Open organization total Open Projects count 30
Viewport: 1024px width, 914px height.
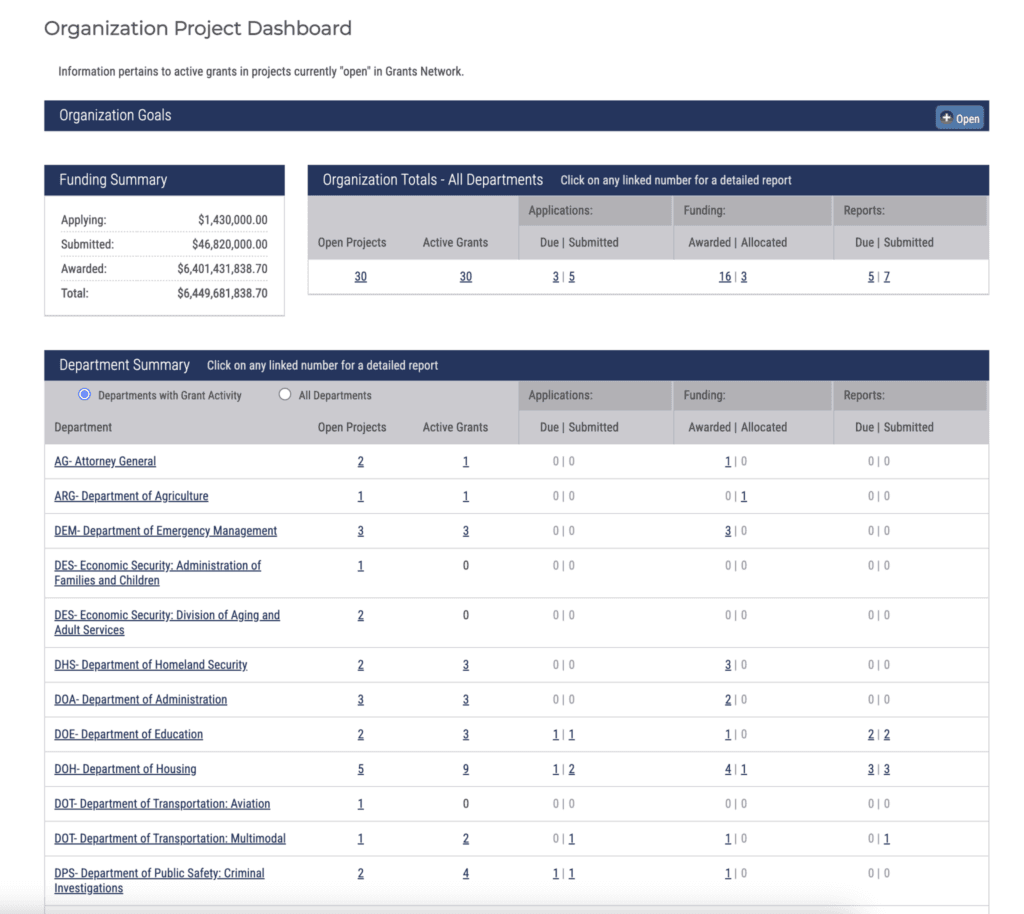pos(360,277)
